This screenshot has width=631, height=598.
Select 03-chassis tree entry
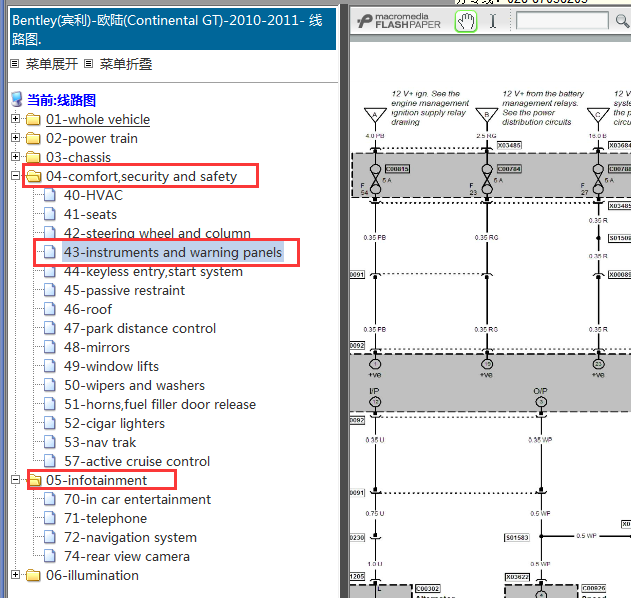78,157
